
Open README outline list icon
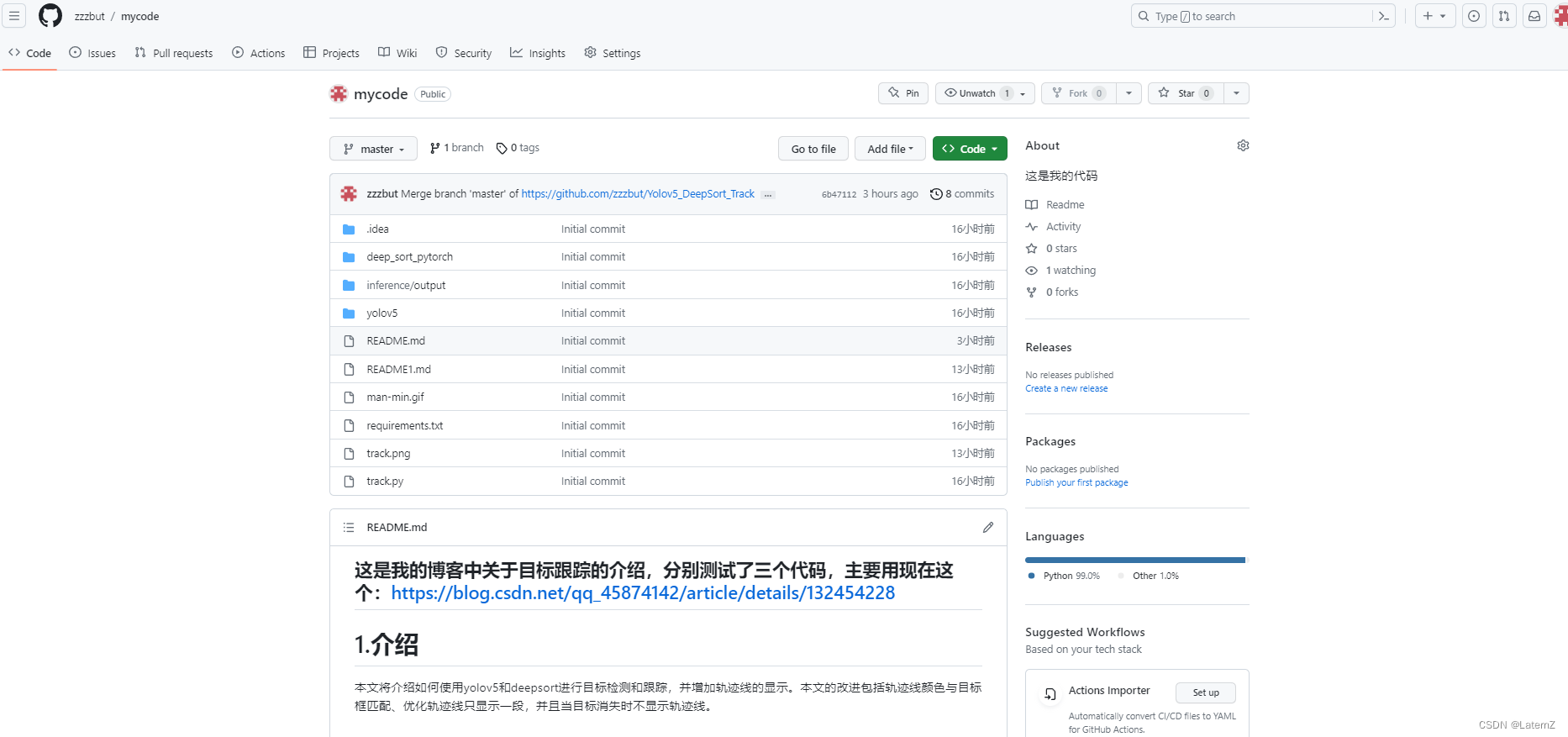349,527
